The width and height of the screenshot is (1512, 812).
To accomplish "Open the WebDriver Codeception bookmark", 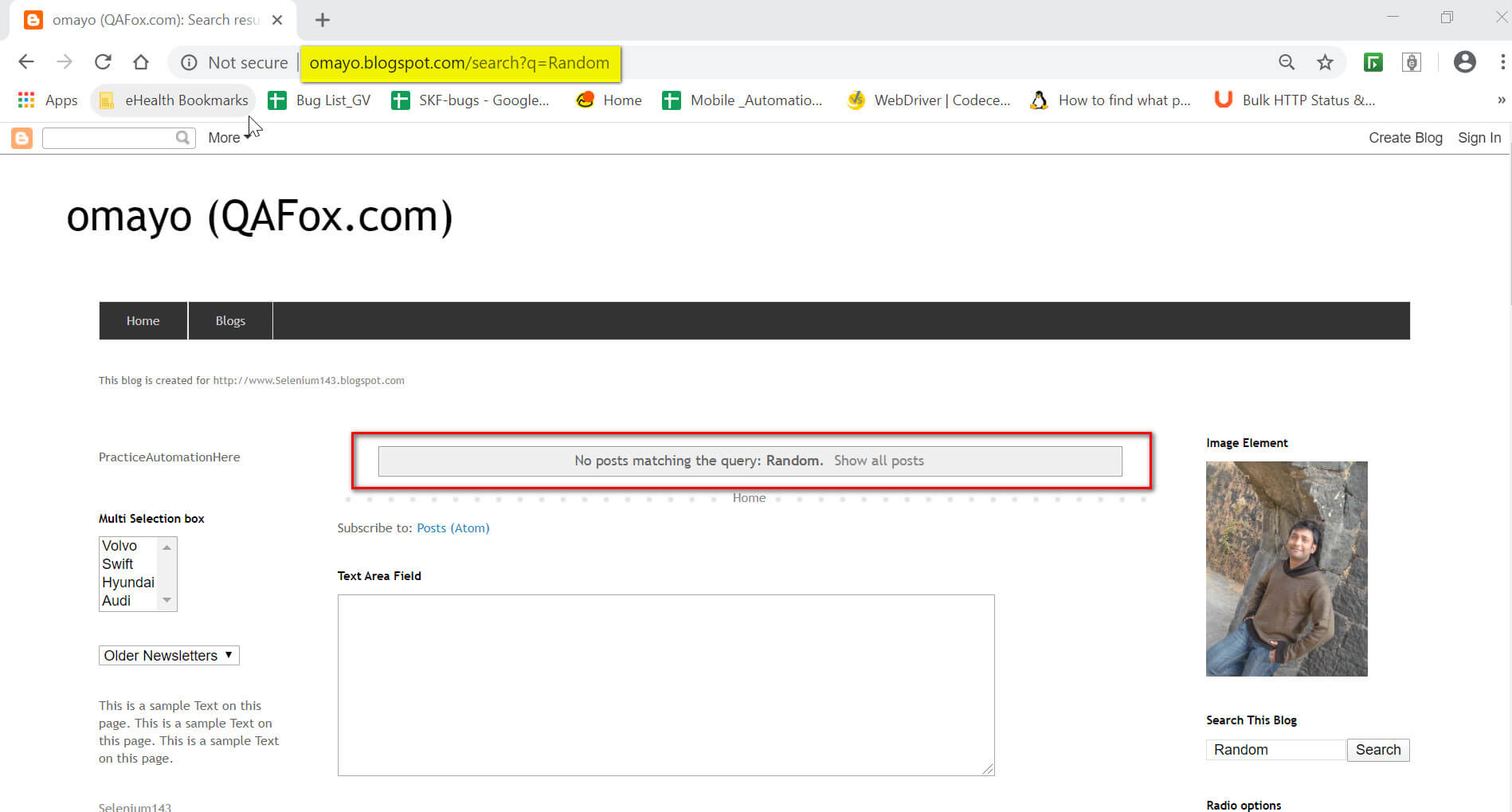I will (x=929, y=100).
